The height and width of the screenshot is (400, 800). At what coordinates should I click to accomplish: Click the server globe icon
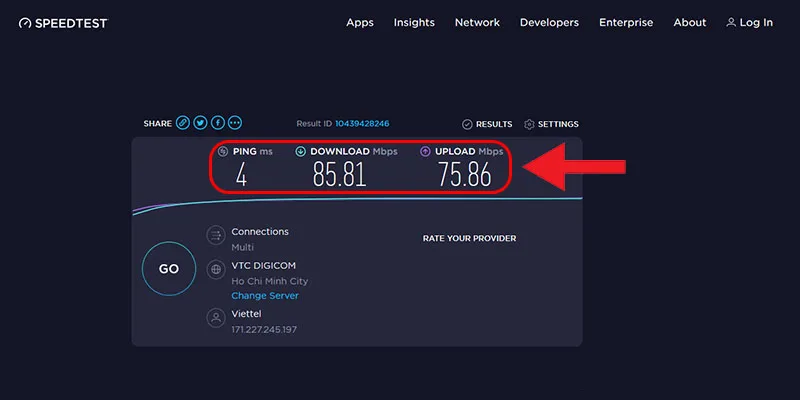[216, 270]
